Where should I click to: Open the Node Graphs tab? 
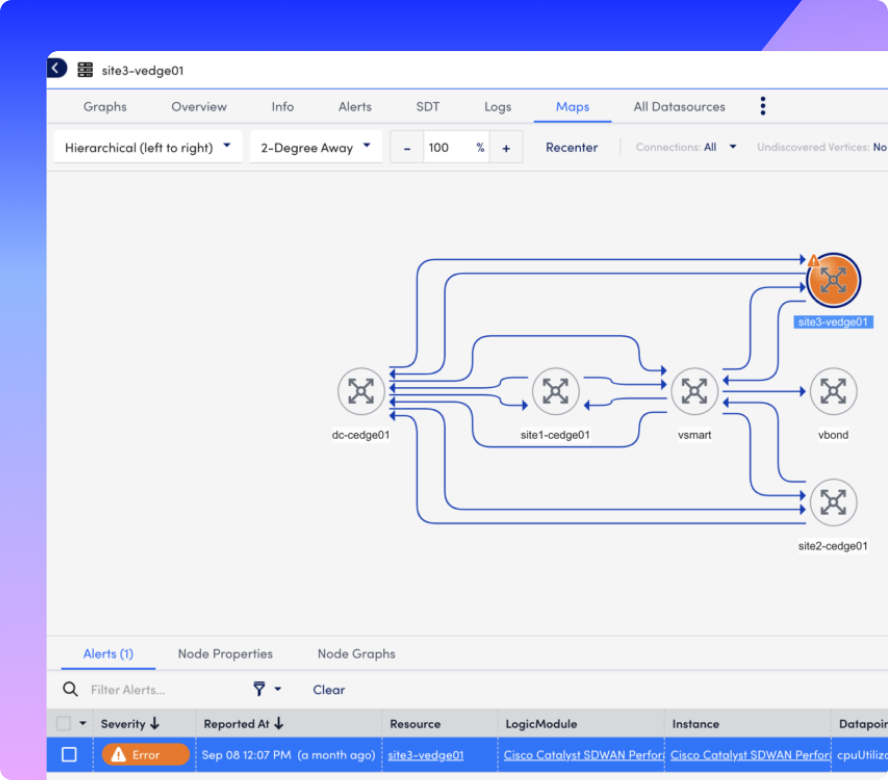(356, 654)
